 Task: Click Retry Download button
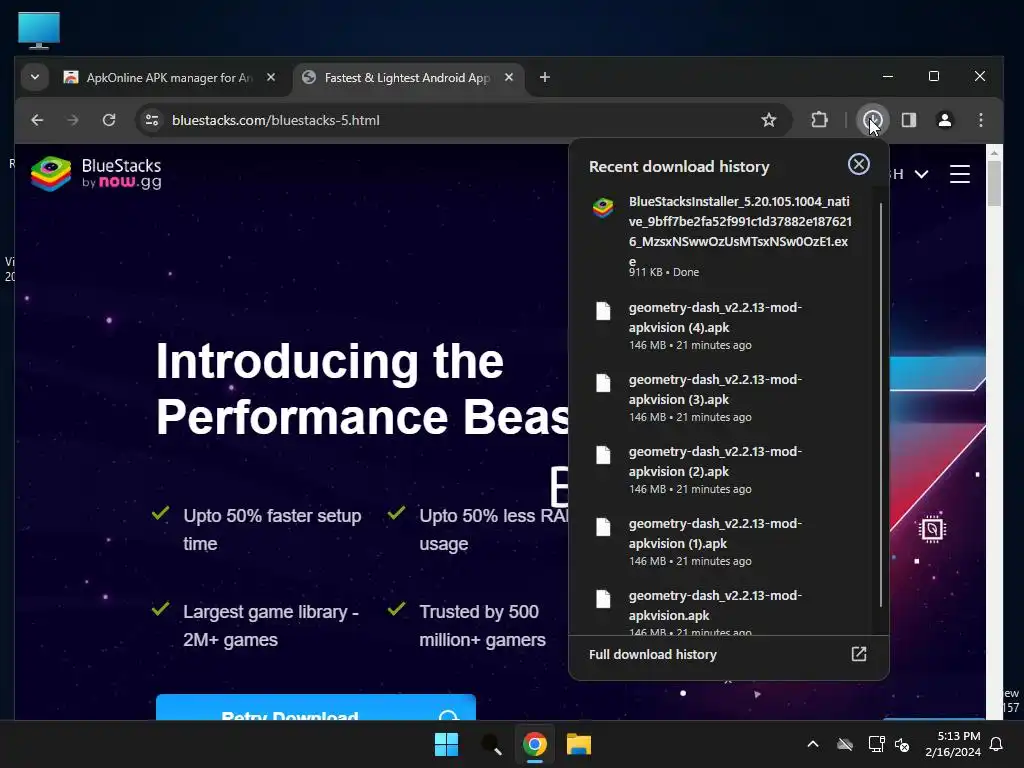coord(315,708)
